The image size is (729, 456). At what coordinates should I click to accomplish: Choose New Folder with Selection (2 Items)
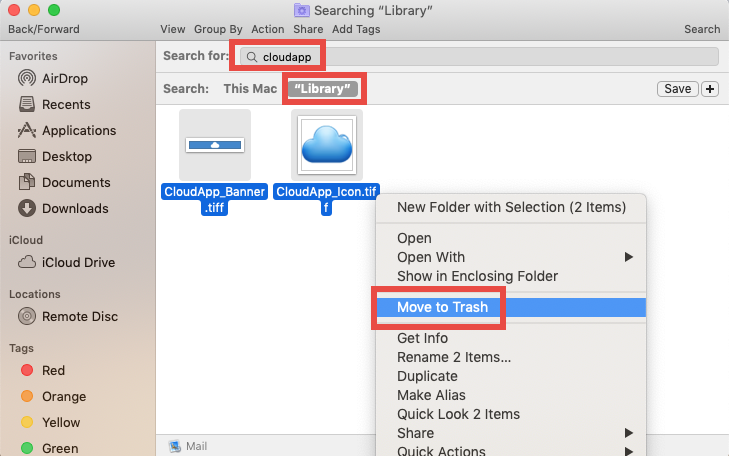511,207
